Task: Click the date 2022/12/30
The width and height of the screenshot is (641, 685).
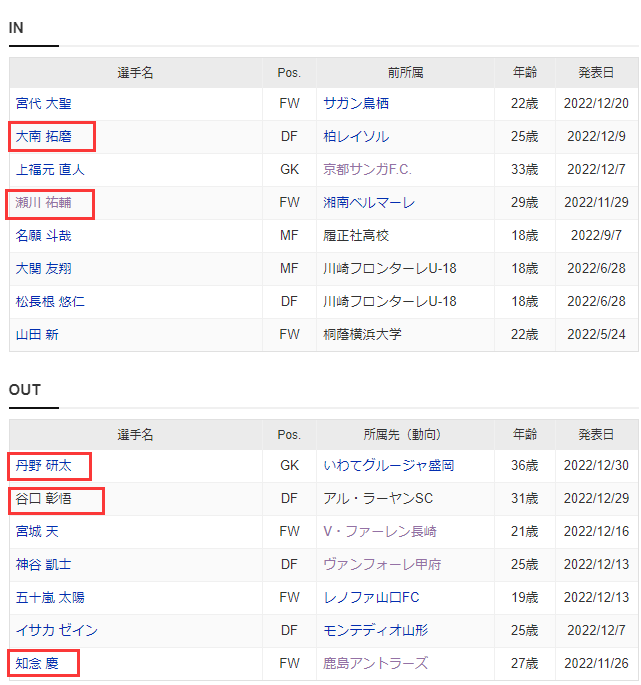Action: tap(596, 466)
